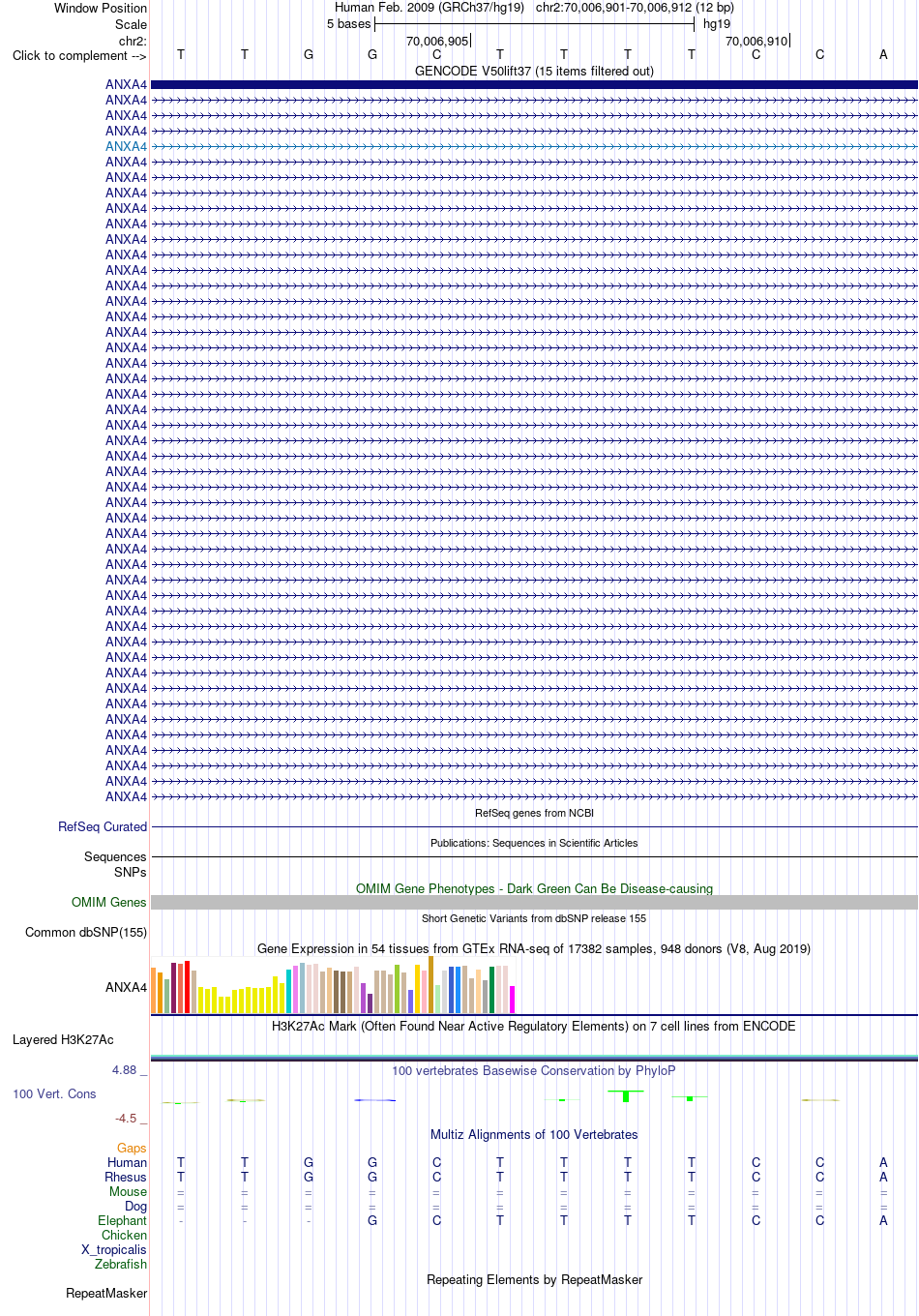Click 'Publications: Sequences in Scientific Articles' title

click(534, 843)
